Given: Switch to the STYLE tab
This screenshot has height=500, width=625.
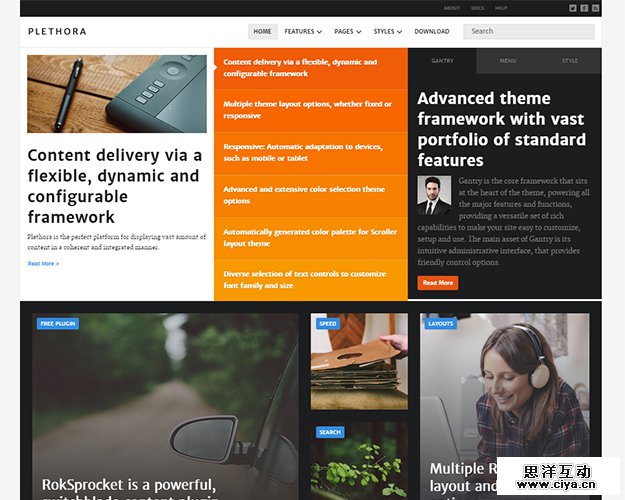Looking at the screenshot, I should (x=570, y=61).
